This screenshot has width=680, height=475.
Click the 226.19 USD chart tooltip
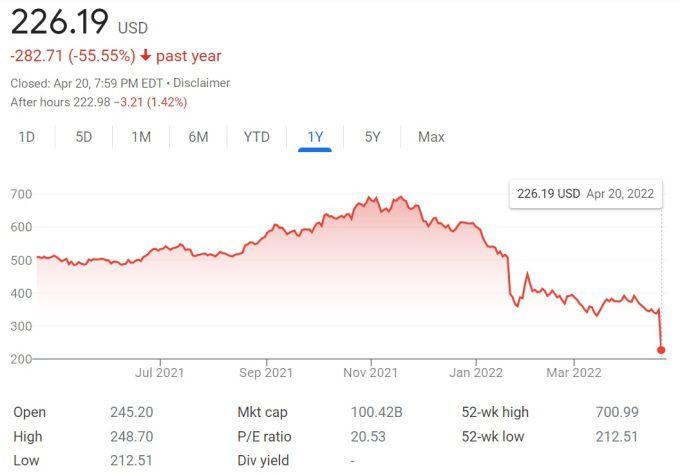click(x=583, y=194)
